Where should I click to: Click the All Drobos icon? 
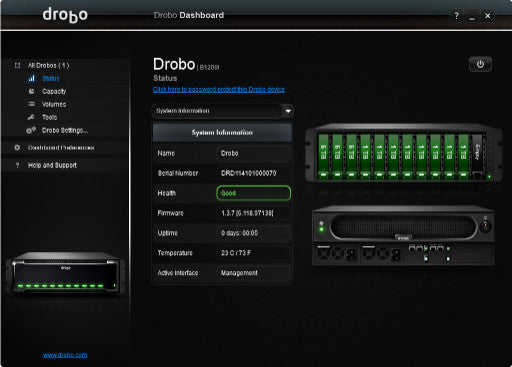point(18,65)
